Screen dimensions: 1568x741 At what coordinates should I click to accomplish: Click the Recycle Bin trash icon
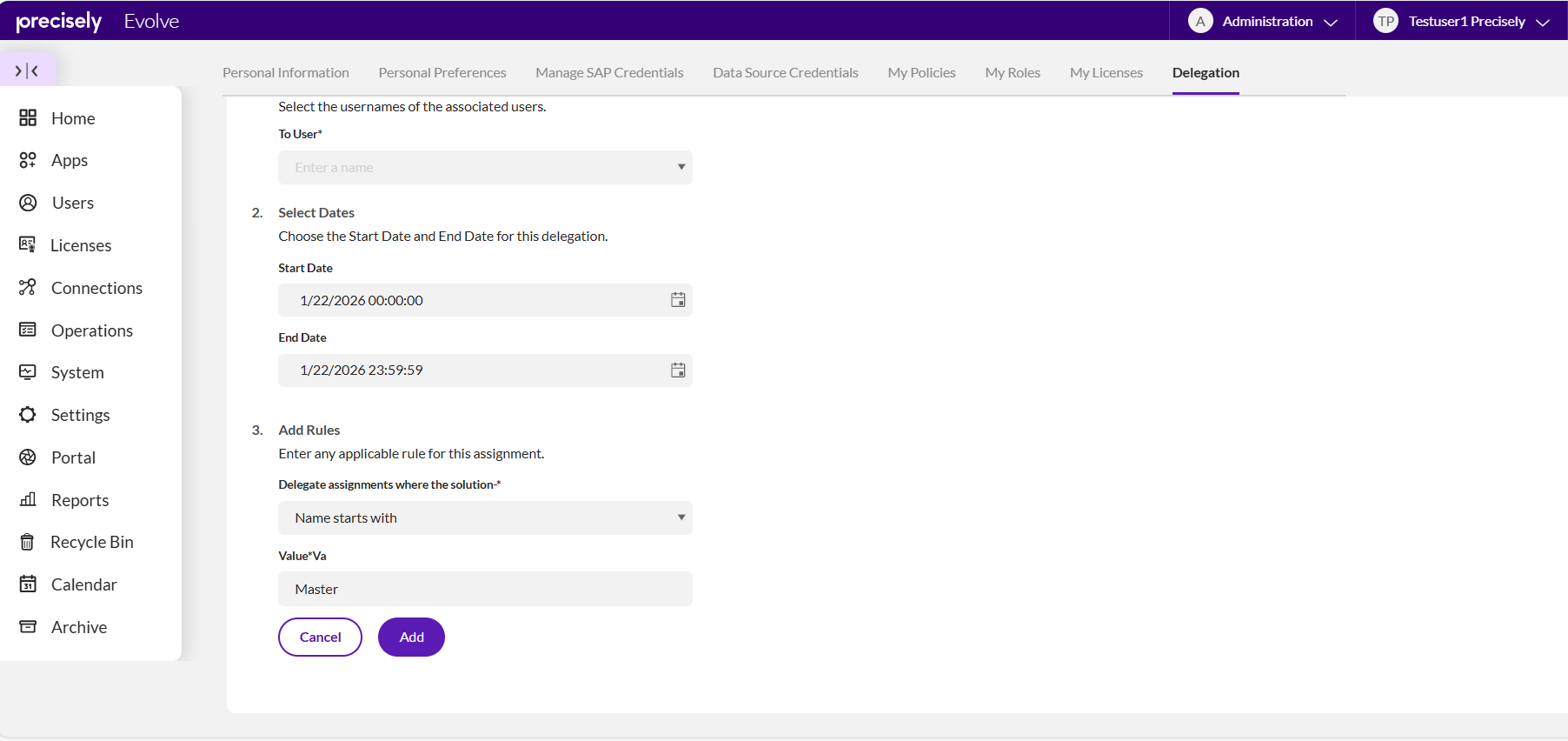tap(28, 542)
